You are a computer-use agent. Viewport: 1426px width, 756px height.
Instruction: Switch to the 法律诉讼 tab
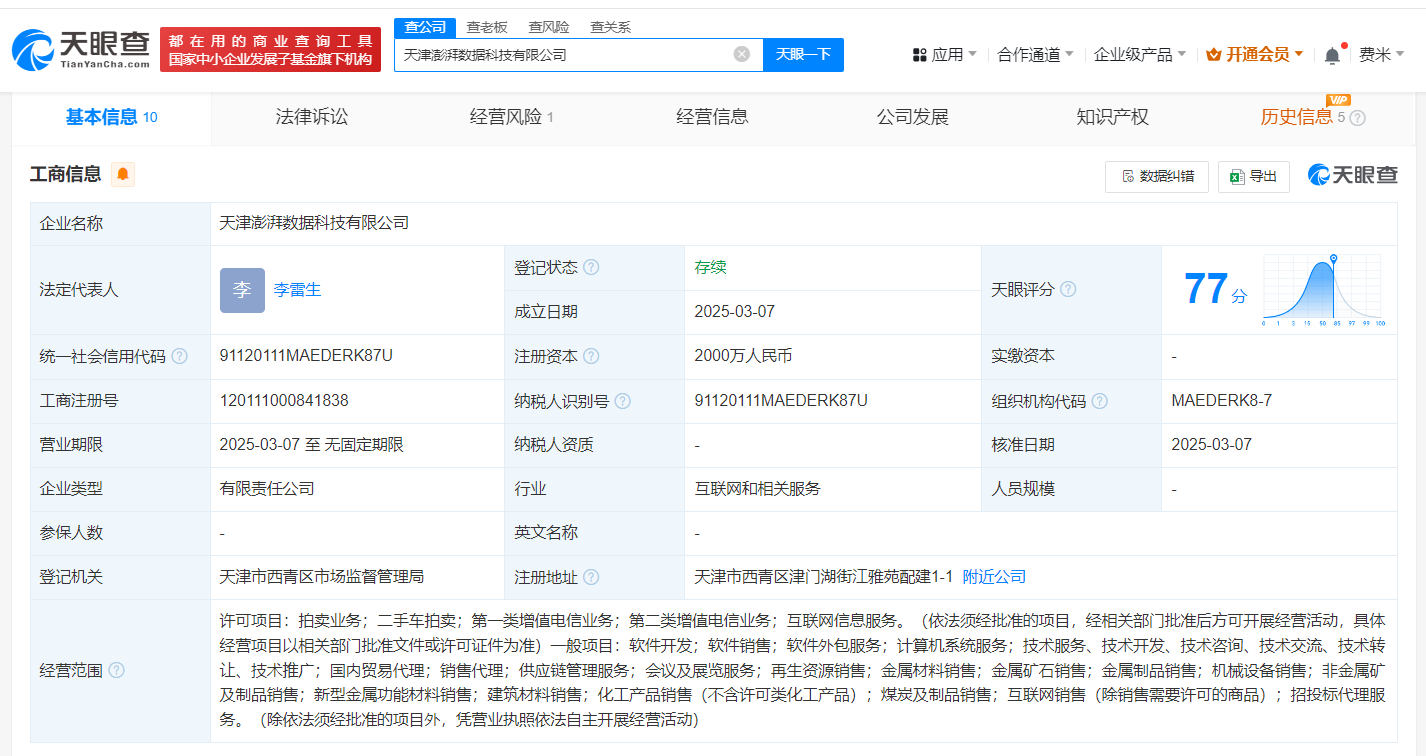pyautogui.click(x=312, y=117)
